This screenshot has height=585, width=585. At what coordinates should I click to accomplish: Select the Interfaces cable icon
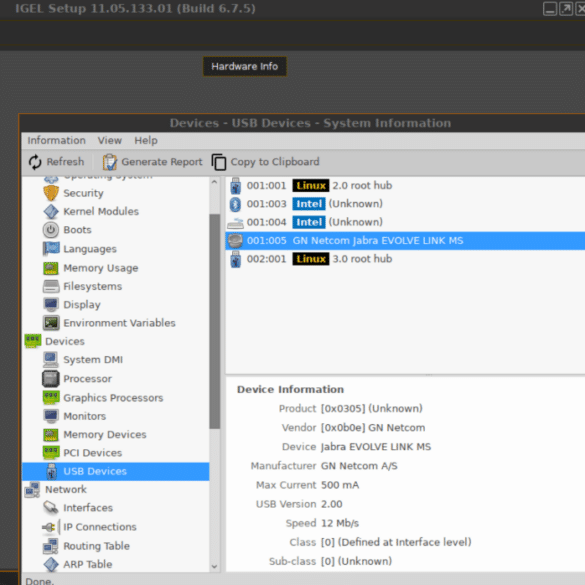click(51, 508)
